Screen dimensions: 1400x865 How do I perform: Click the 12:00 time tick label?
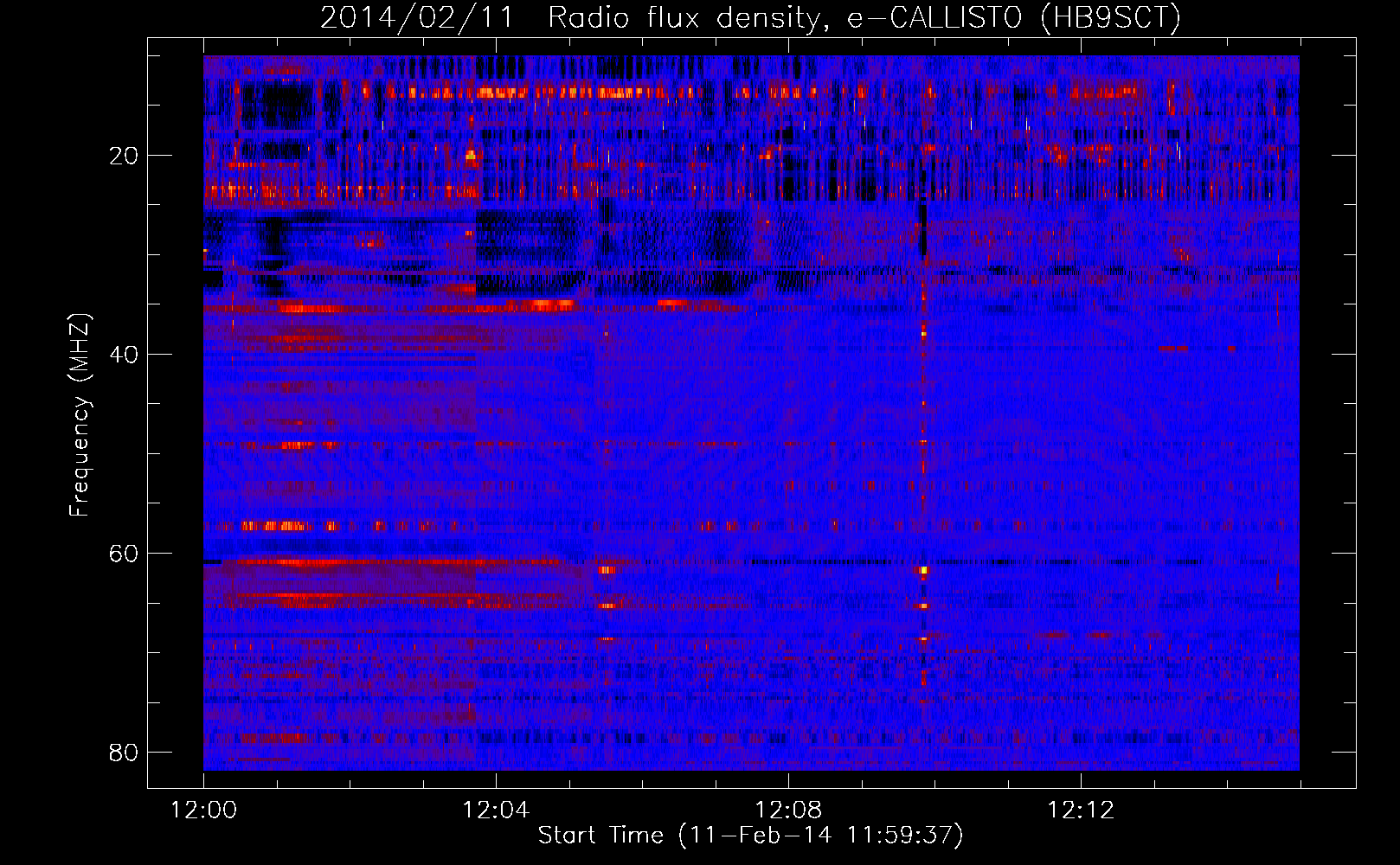tap(203, 811)
